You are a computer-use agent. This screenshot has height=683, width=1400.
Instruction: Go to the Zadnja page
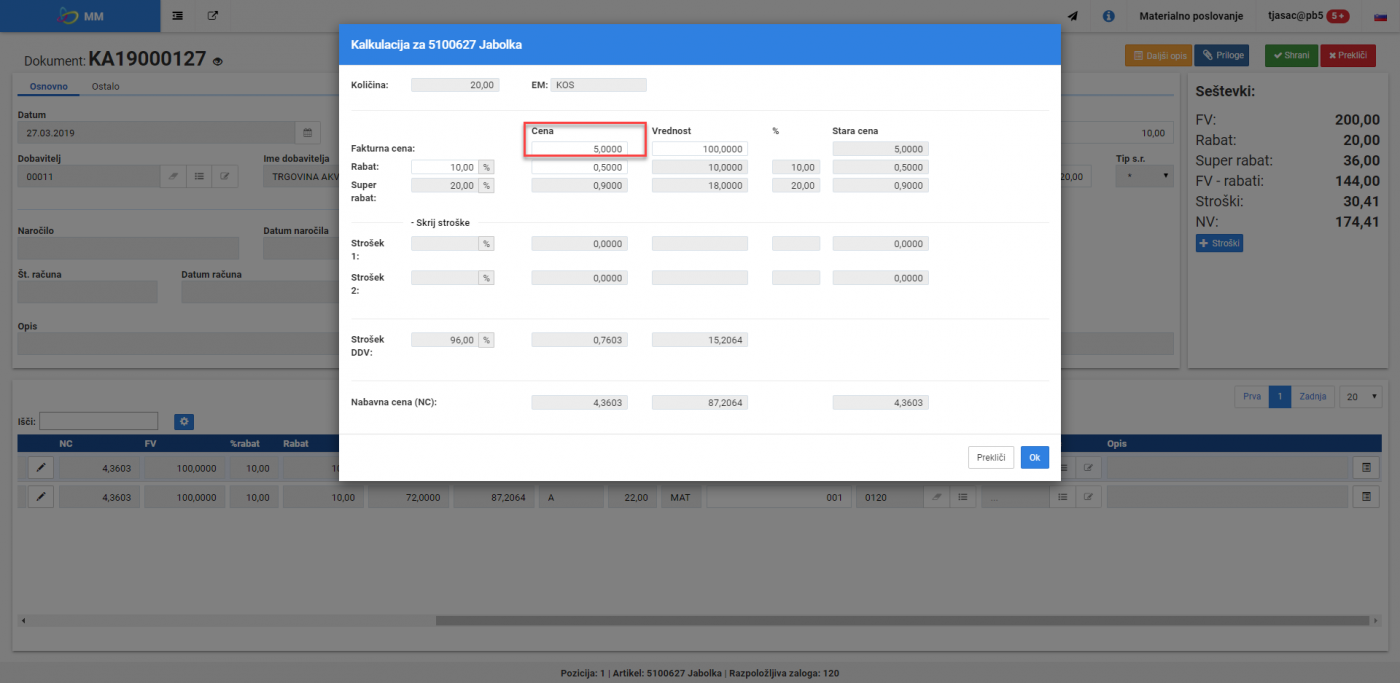click(x=1313, y=396)
